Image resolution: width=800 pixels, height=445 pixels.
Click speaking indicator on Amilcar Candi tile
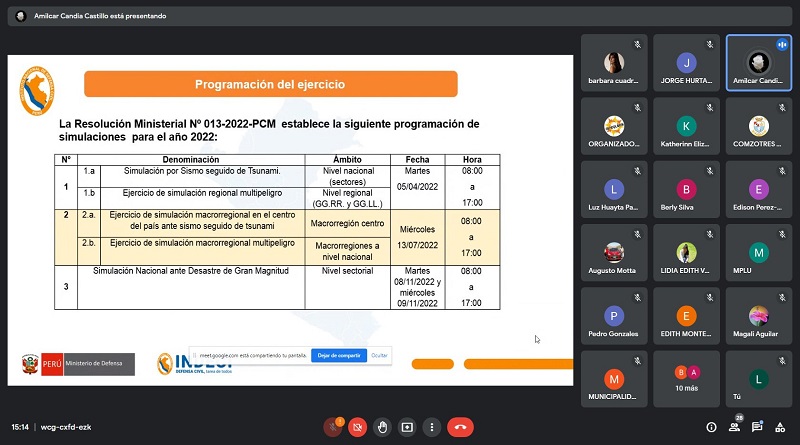[x=782, y=44]
